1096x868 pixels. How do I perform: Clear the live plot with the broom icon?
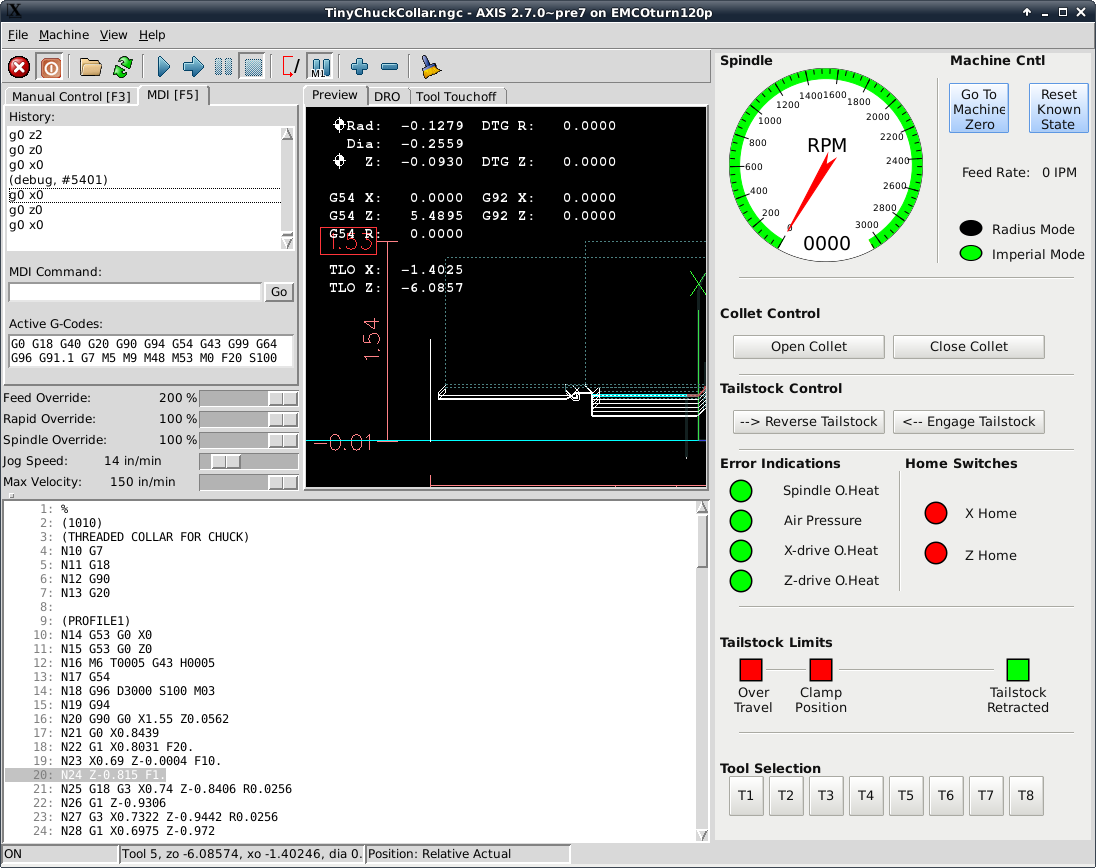coord(430,67)
